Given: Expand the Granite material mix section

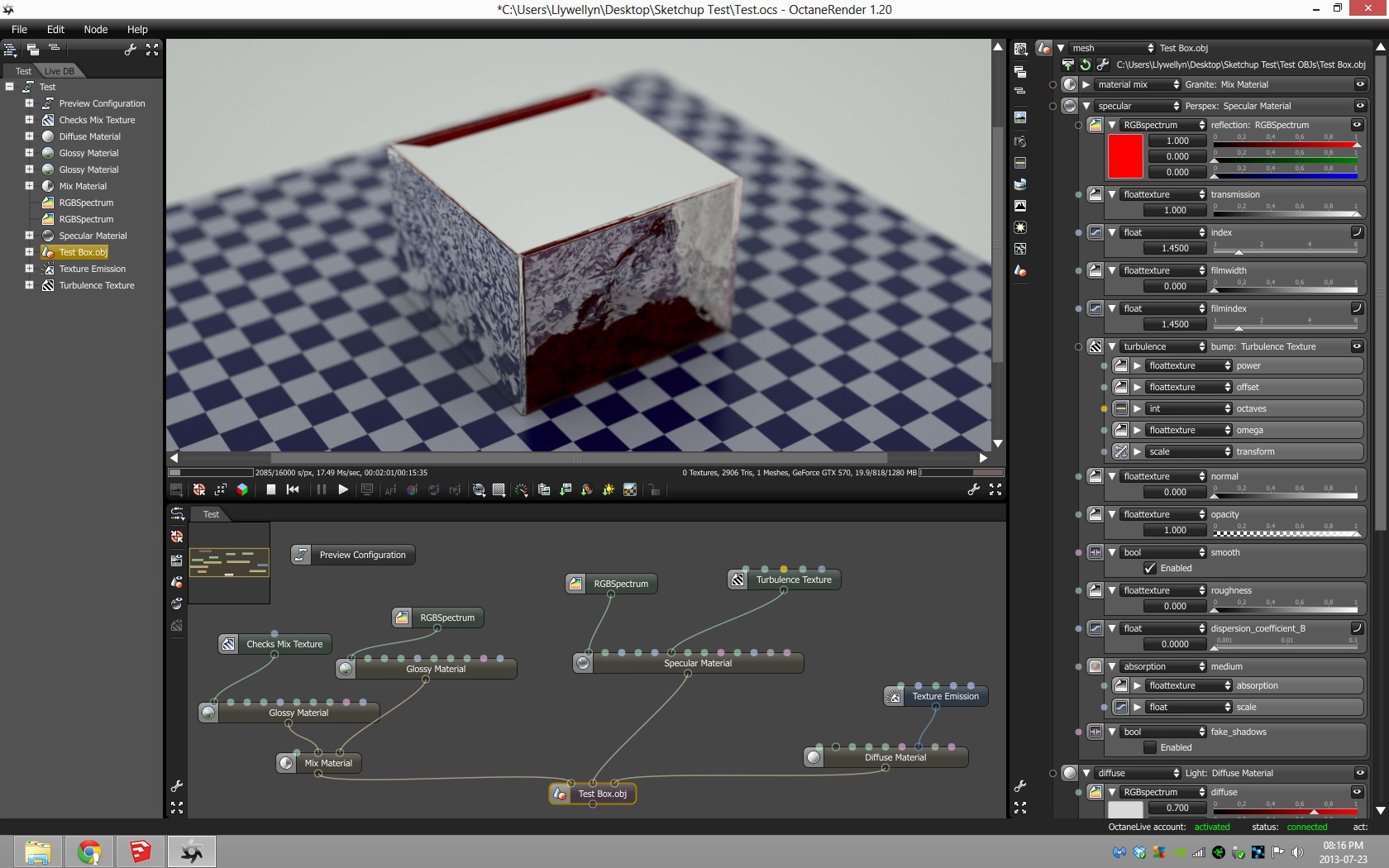Looking at the screenshot, I should (x=1086, y=84).
